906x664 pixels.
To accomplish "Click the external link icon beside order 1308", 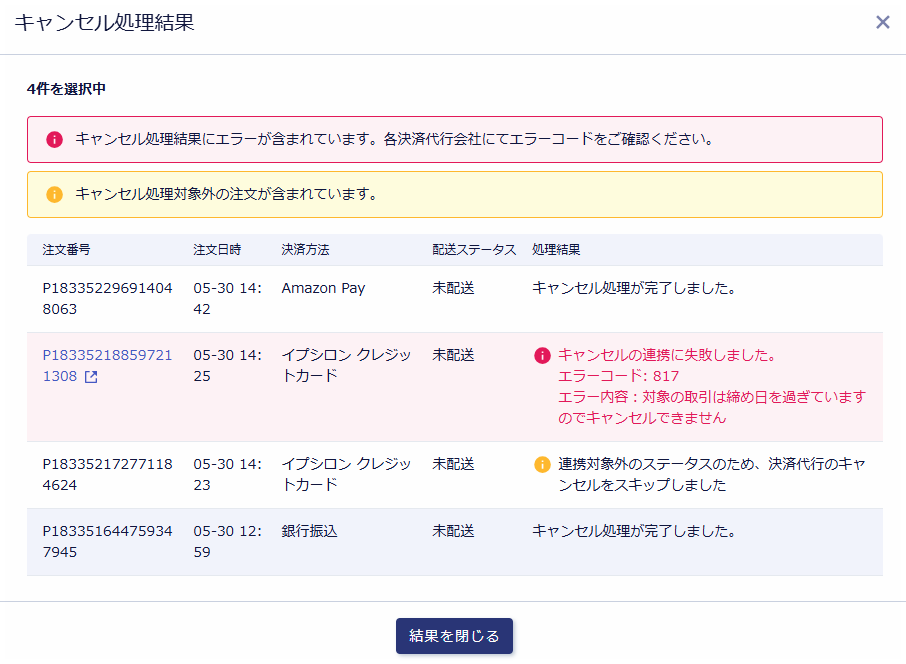I will click(91, 377).
